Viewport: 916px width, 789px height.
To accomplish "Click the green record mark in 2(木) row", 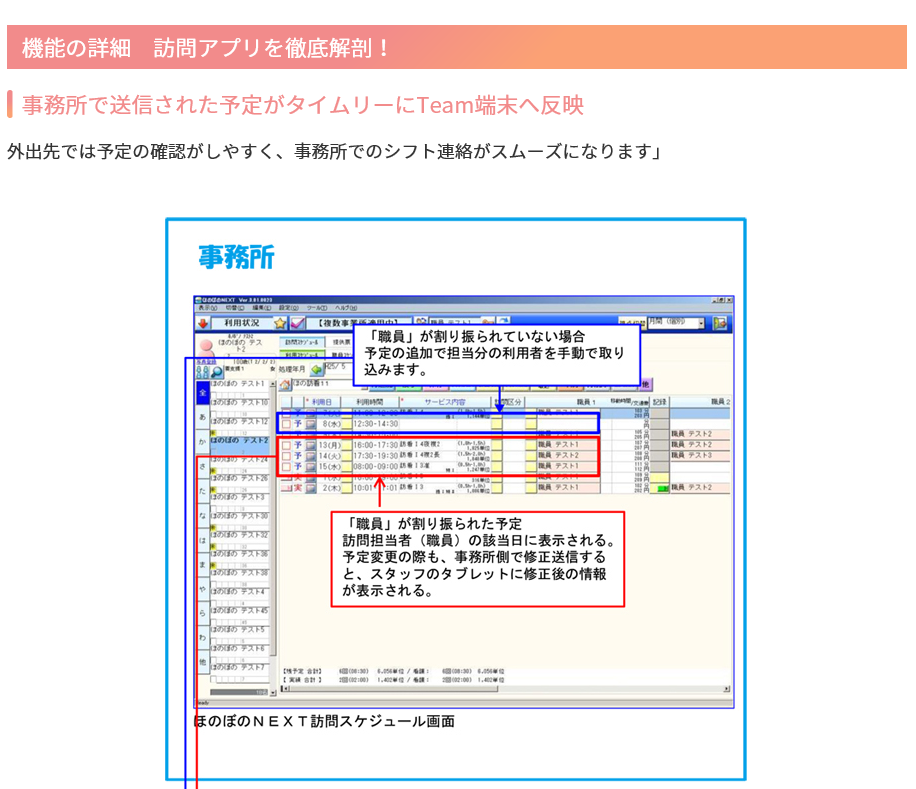I will coord(662,488).
